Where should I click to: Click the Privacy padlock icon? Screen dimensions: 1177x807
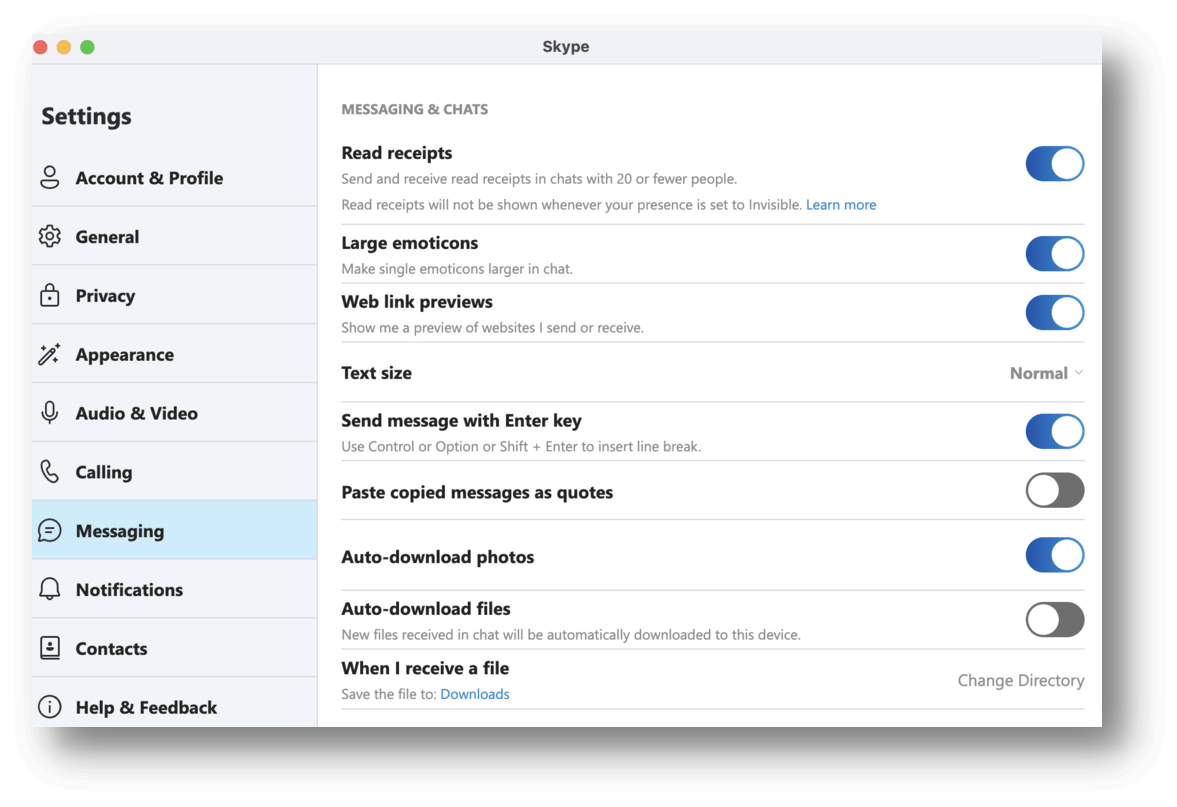click(x=48, y=295)
